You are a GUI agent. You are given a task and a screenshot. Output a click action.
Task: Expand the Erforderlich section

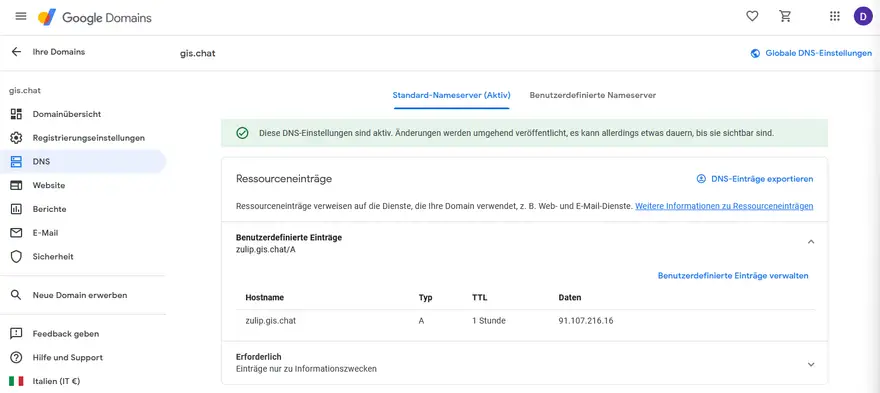pyautogui.click(x=810, y=364)
